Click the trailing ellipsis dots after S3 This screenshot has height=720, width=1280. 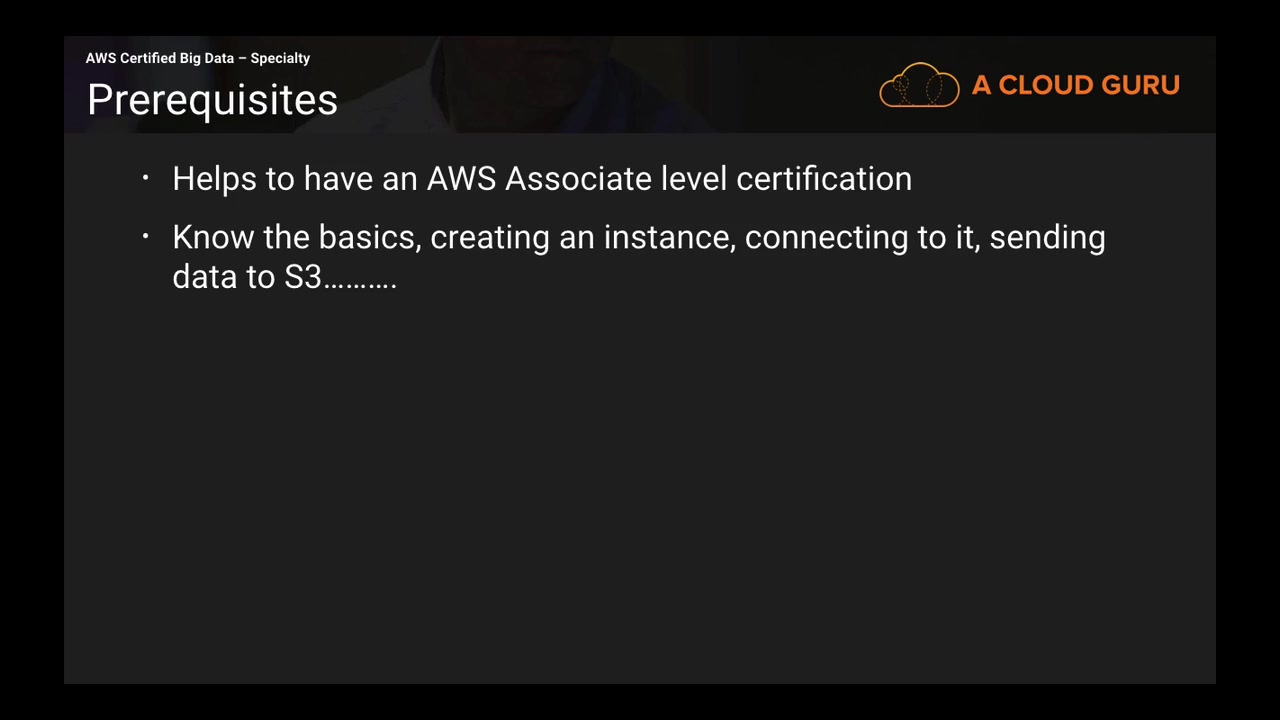[x=361, y=283]
